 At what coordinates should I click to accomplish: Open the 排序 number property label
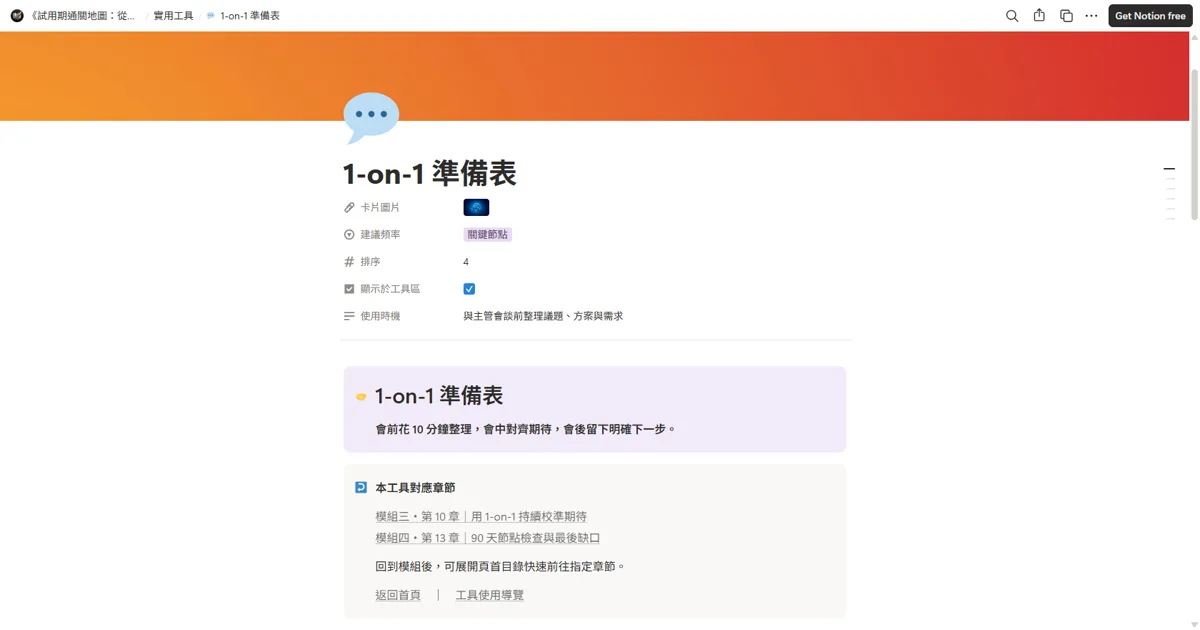[x=370, y=262]
